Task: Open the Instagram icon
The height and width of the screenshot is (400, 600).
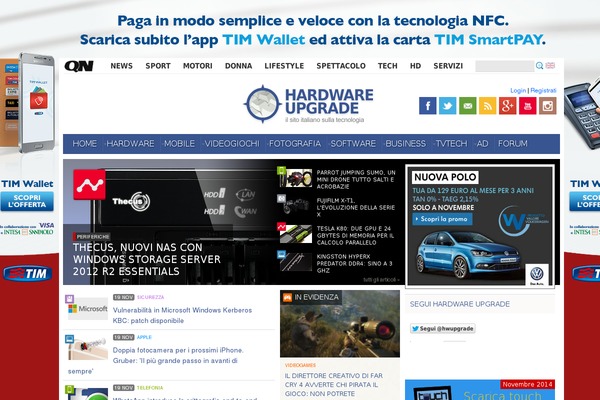Action: (548, 106)
